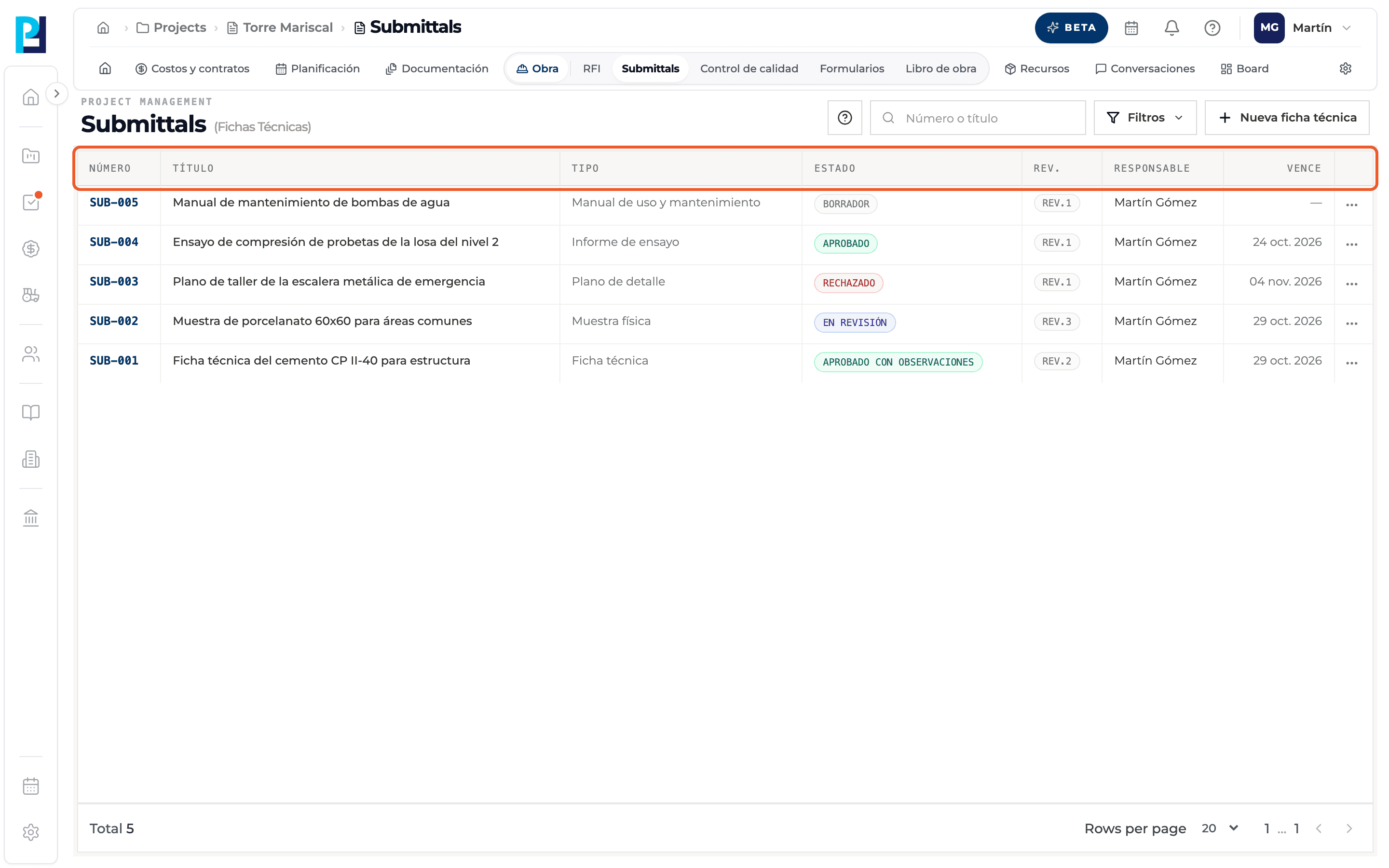This screenshot has height=868, width=1389.
Task: Click Projects in breadcrumb
Action: click(x=171, y=27)
